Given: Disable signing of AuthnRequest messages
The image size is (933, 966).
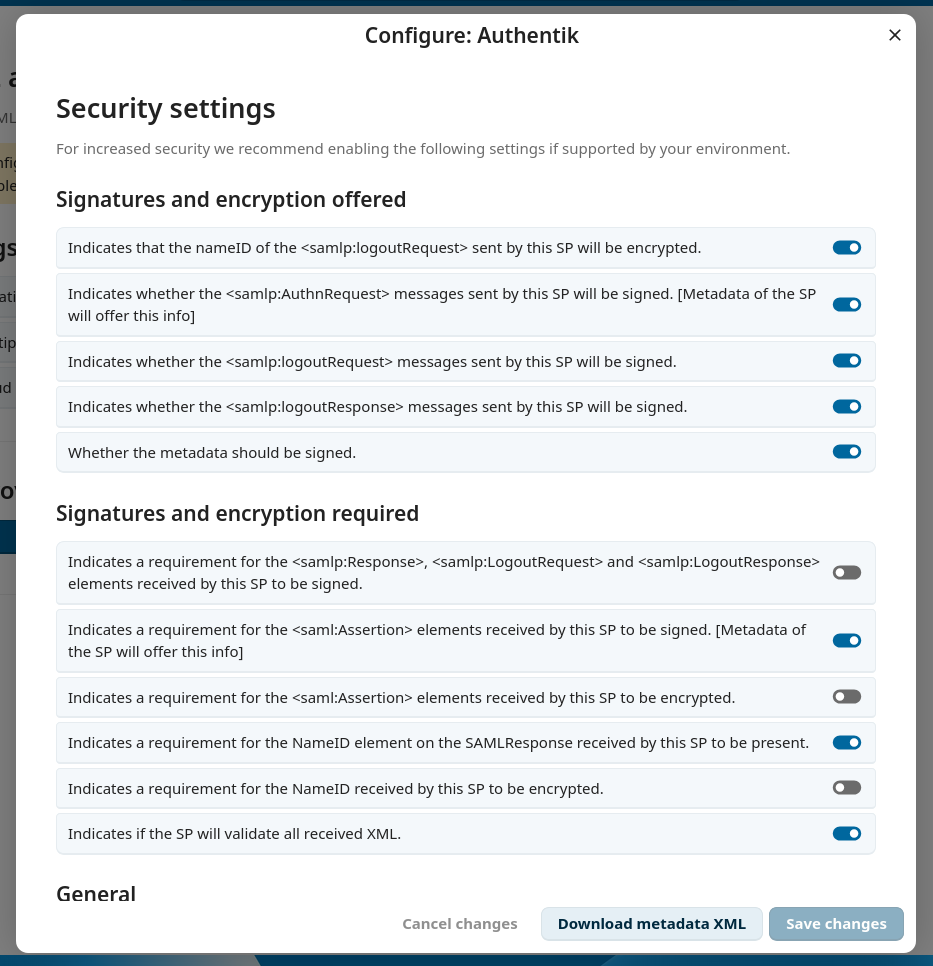Looking at the screenshot, I should coord(847,304).
